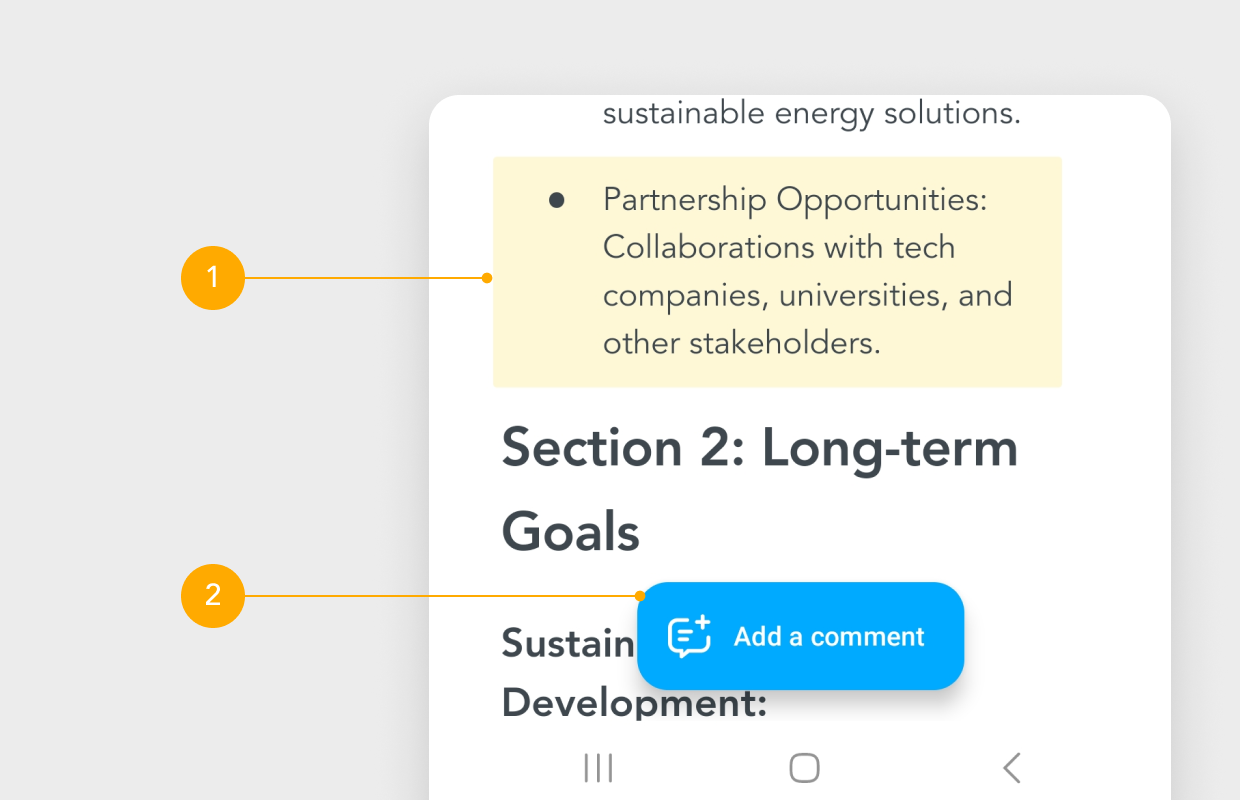Screen dimensions: 1240x800
Task: Tap the Android home navigation icon
Action: (x=805, y=768)
